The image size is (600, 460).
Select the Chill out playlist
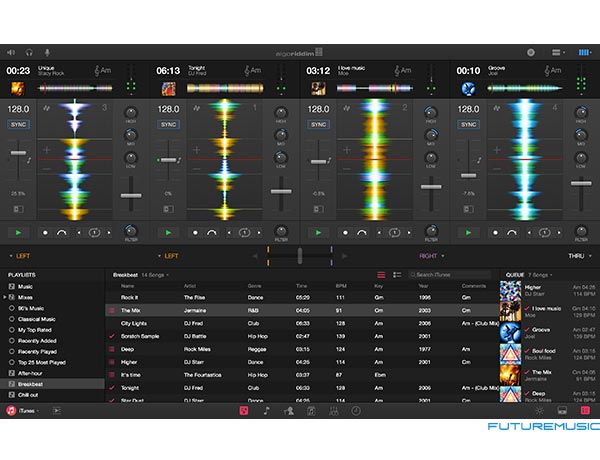[x=28, y=395]
